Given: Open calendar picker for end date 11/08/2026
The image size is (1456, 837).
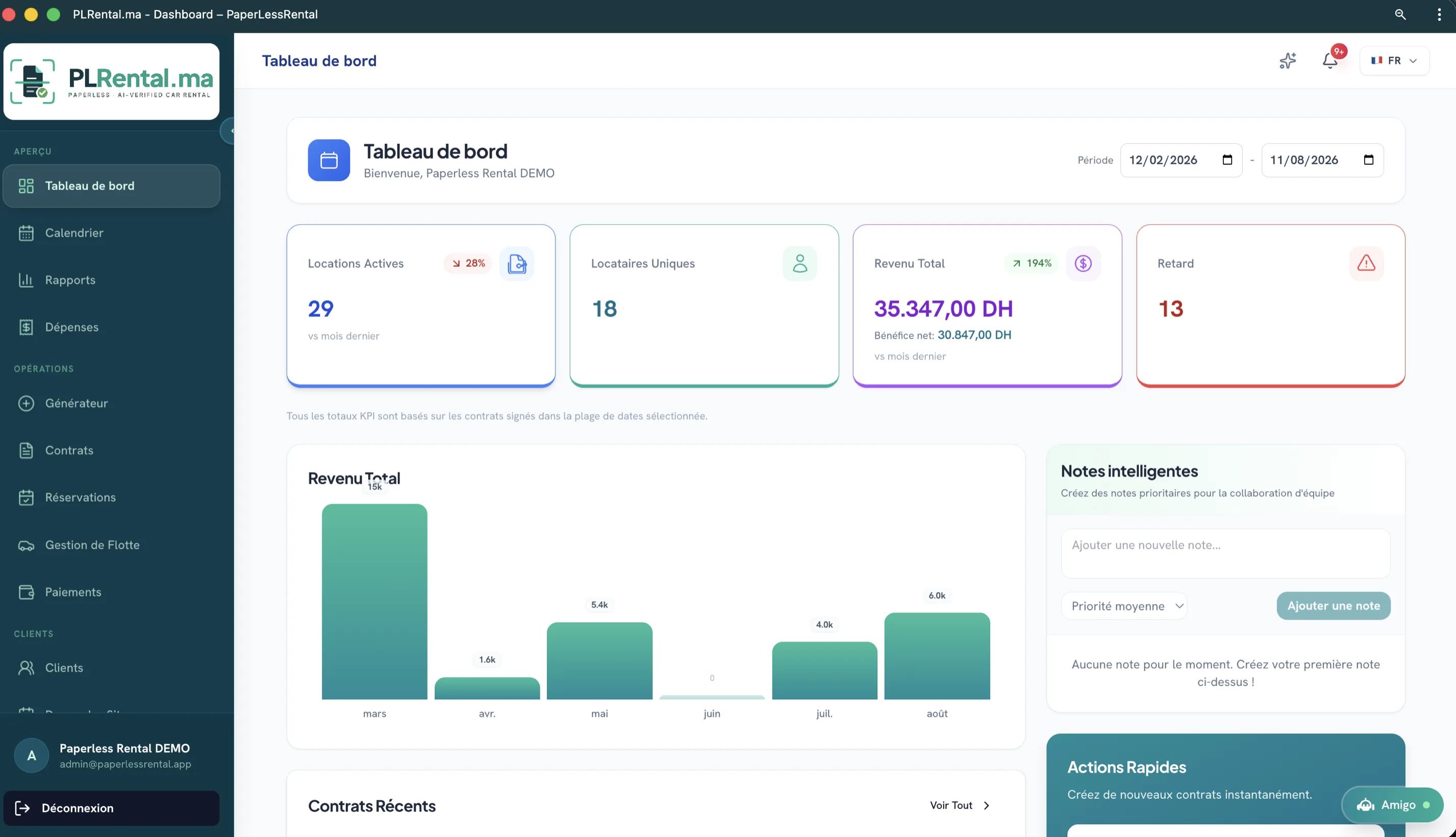Looking at the screenshot, I should pyautogui.click(x=1369, y=160).
